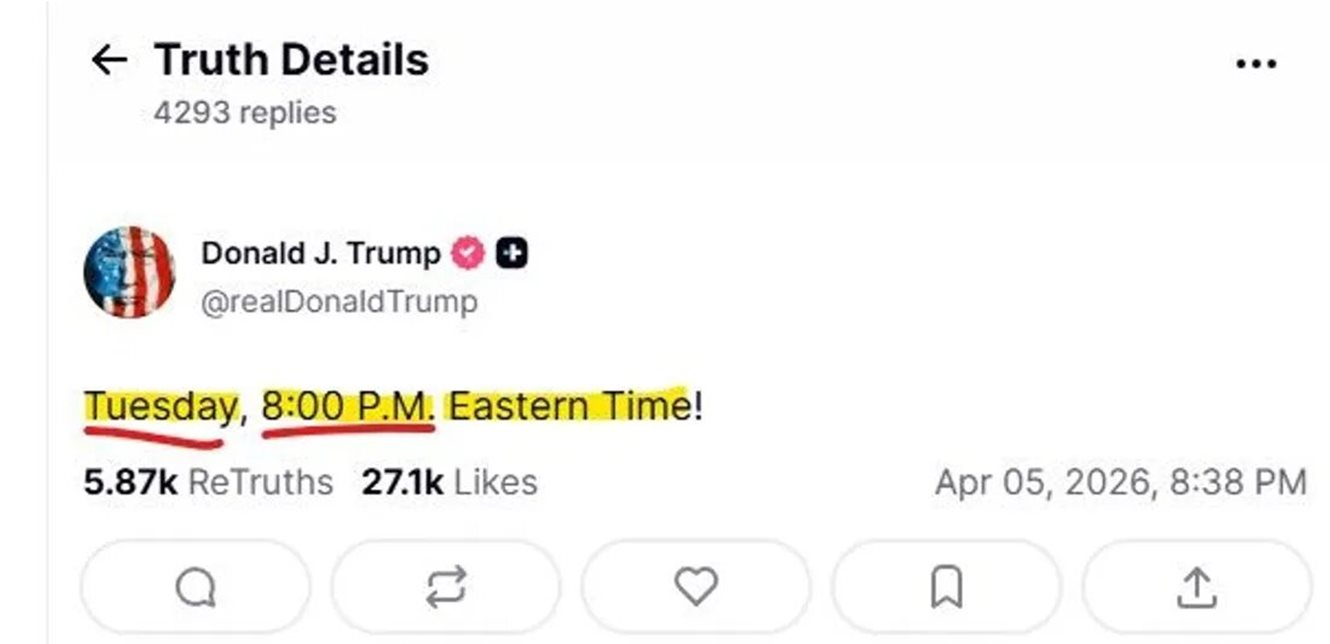This screenshot has height=644, width=1330.
Task: Open Donald J. Trump's profile avatar
Action: (x=129, y=272)
